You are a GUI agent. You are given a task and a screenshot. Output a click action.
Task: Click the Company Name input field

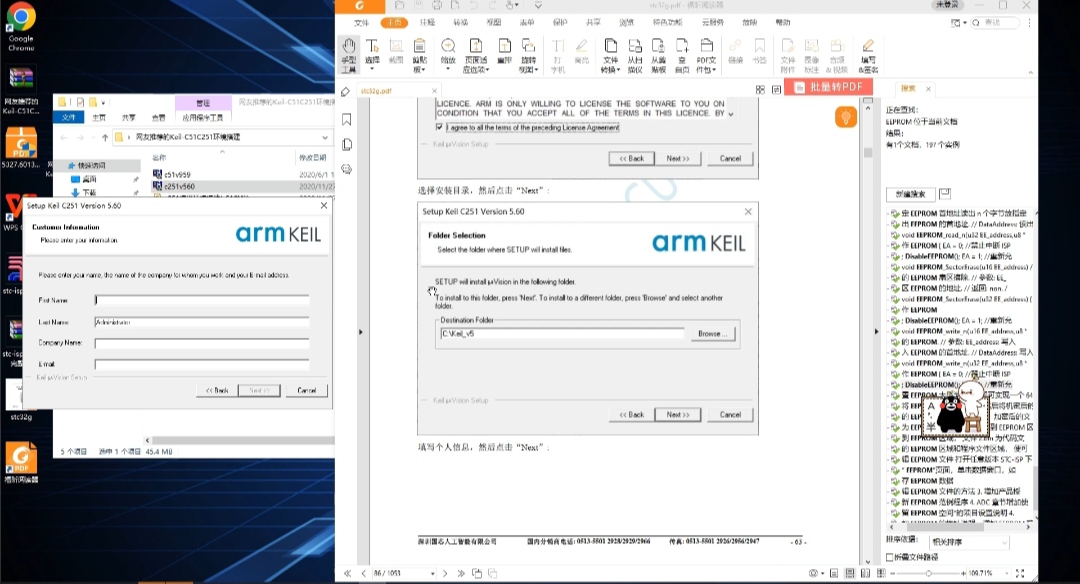(x=202, y=343)
